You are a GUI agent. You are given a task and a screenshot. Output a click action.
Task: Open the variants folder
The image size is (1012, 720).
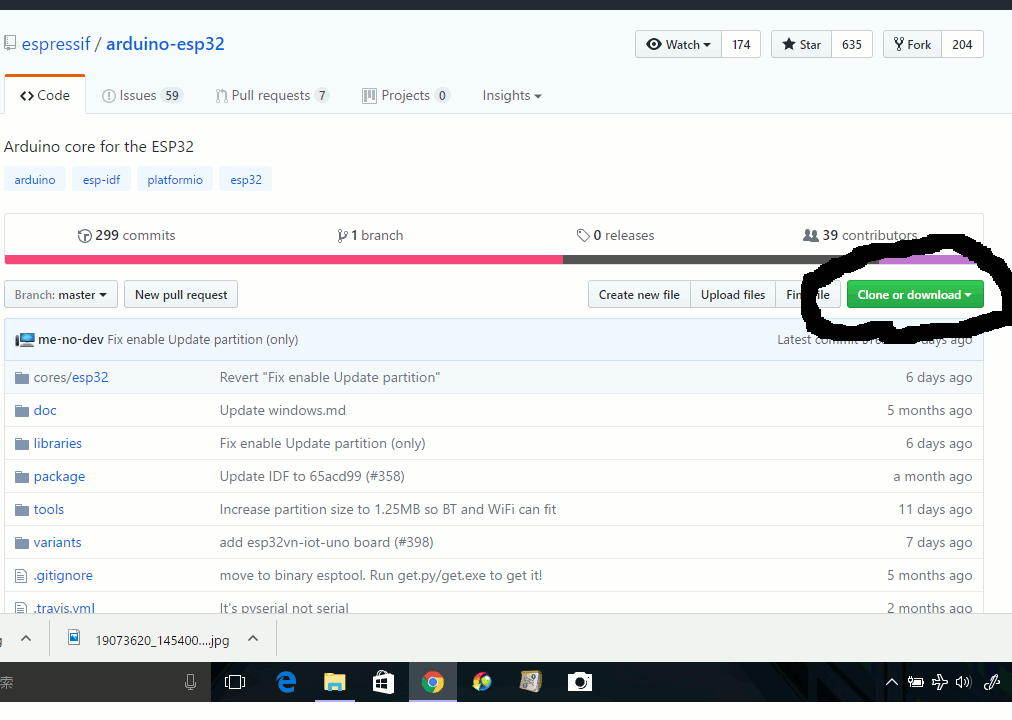[x=57, y=542]
